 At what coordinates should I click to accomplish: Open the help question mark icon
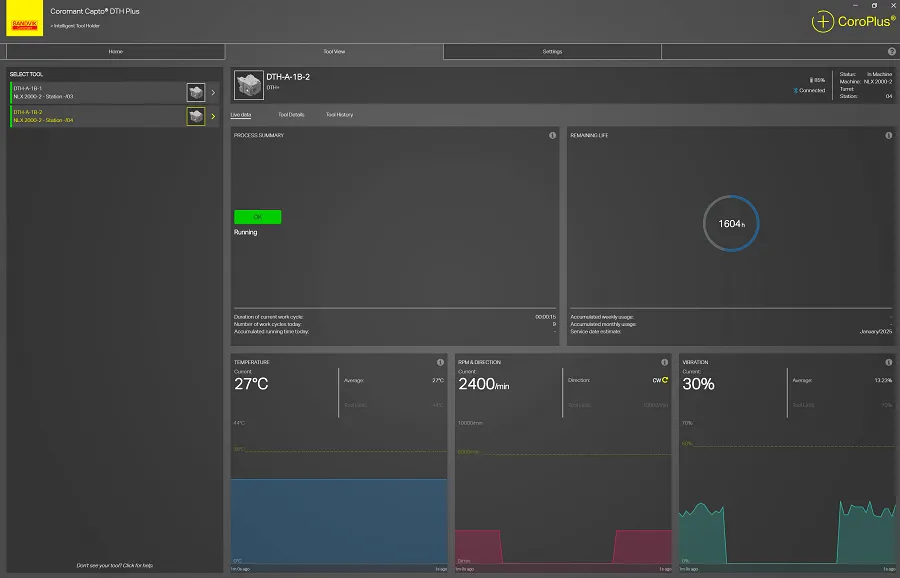click(891, 51)
